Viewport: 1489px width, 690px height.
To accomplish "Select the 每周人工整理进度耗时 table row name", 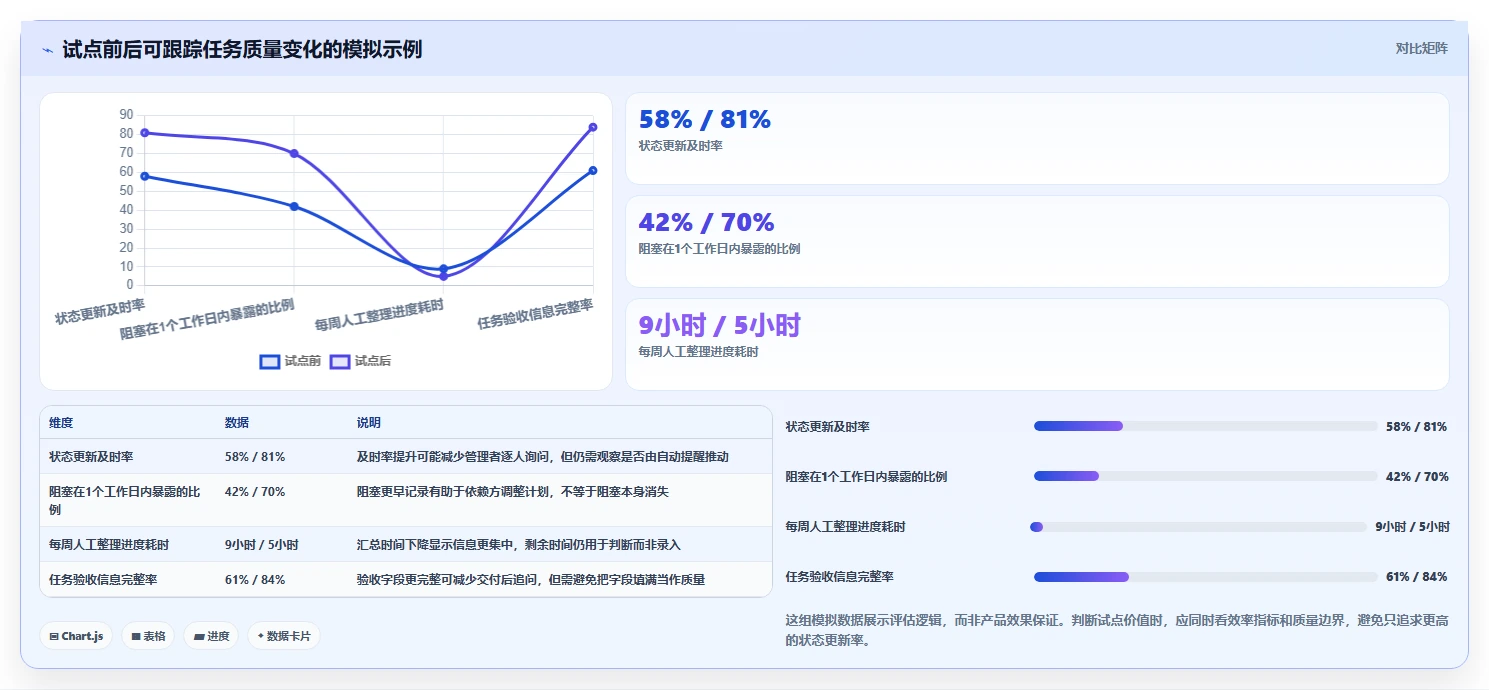I will [x=109, y=545].
